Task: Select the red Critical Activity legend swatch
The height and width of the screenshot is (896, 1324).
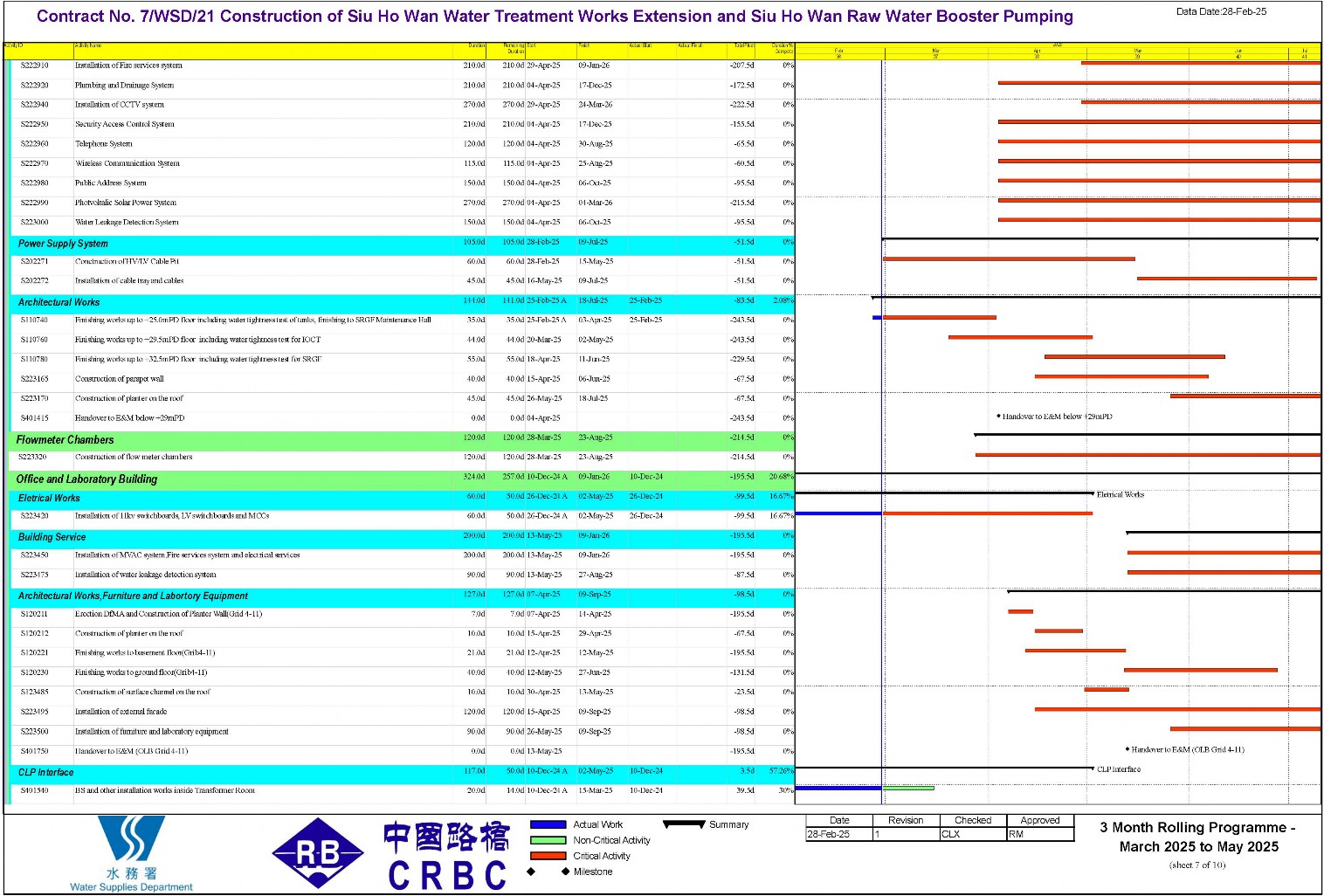Action: (548, 856)
